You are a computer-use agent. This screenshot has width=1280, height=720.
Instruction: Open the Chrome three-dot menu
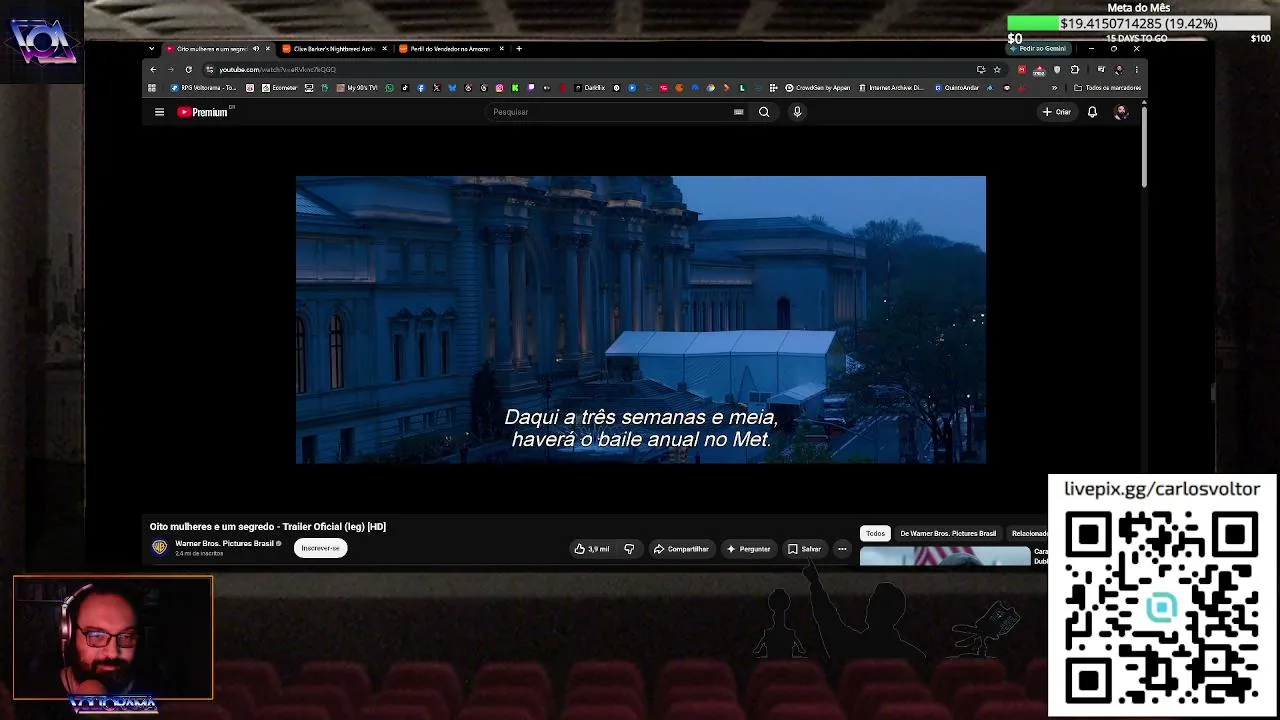click(1136, 69)
